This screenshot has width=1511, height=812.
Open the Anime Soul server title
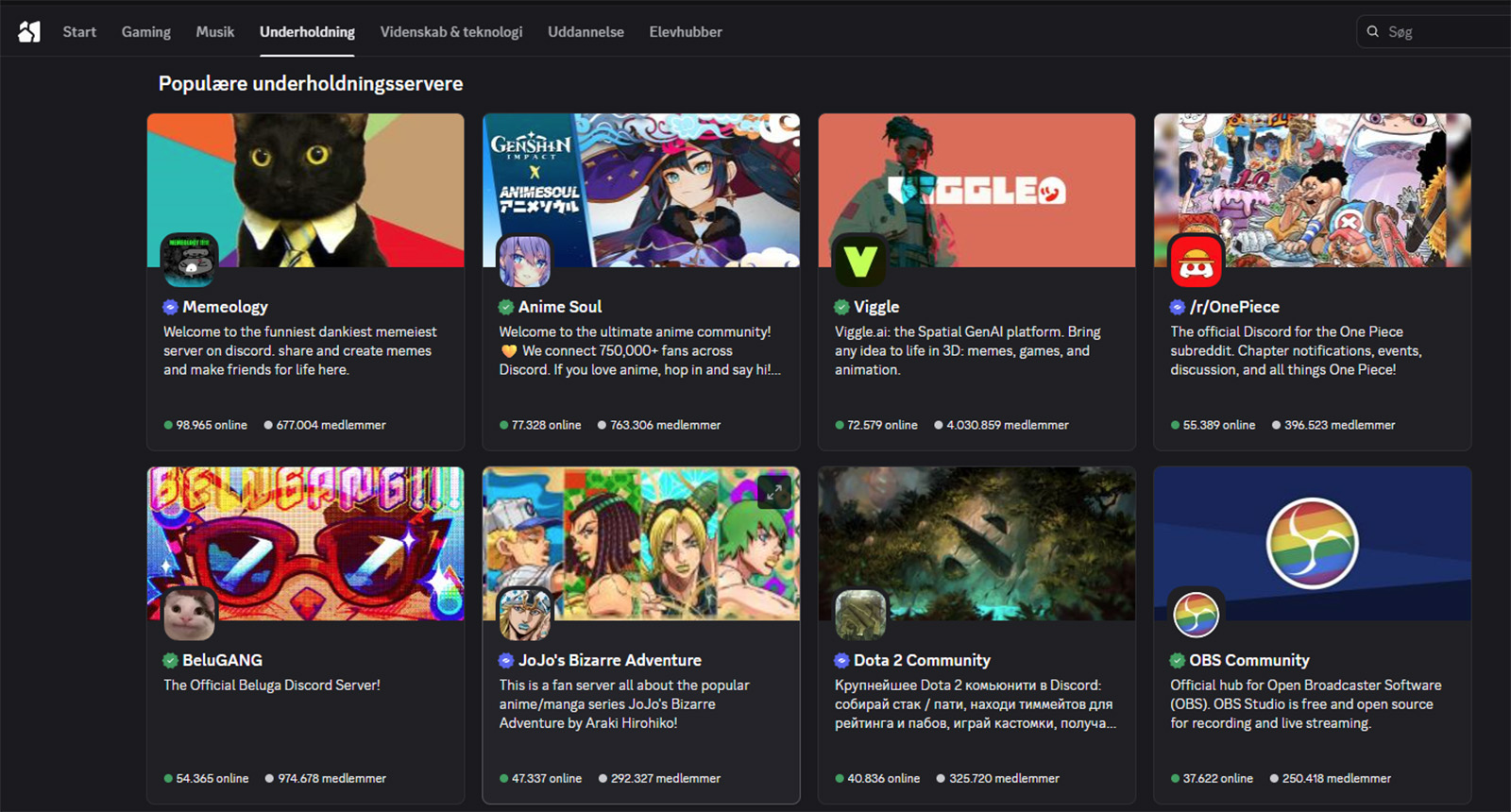coord(560,307)
